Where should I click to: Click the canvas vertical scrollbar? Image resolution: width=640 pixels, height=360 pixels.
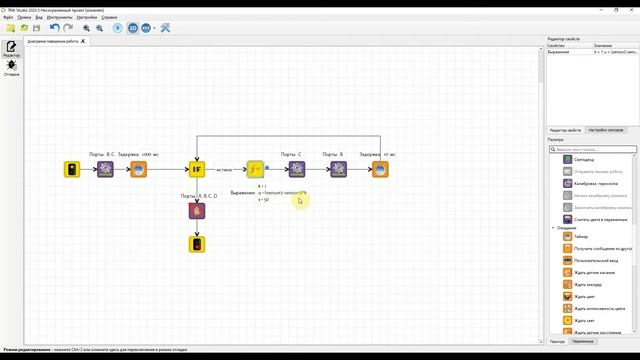click(541, 195)
